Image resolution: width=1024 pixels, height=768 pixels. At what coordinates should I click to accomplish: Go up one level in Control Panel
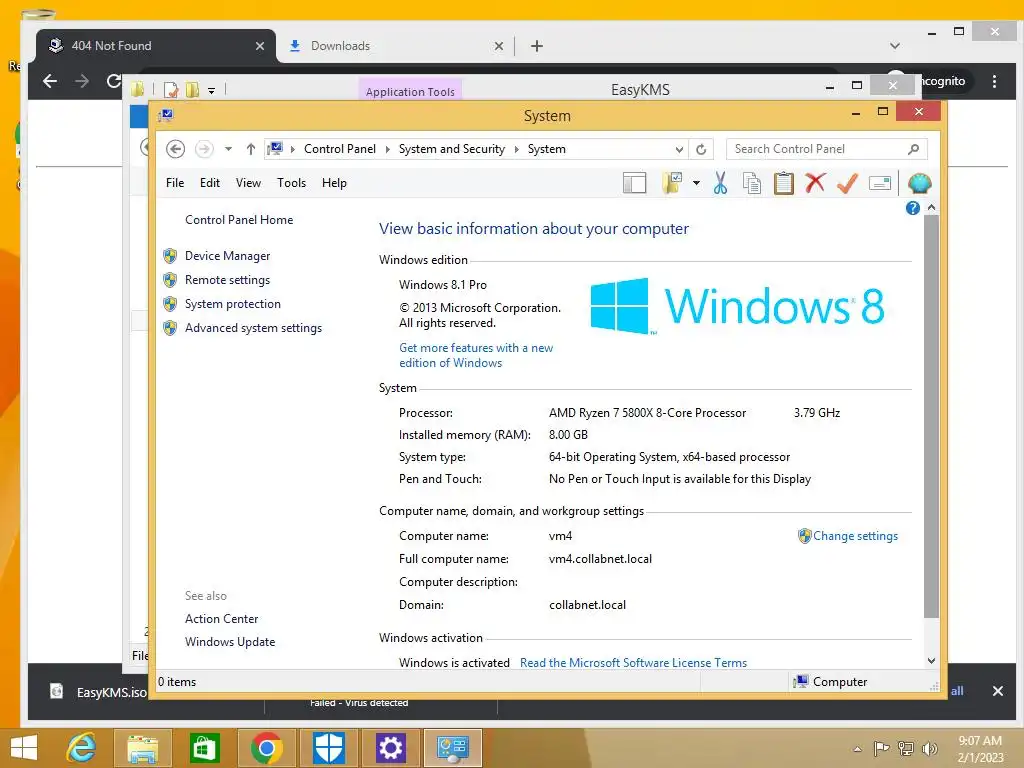(251, 149)
